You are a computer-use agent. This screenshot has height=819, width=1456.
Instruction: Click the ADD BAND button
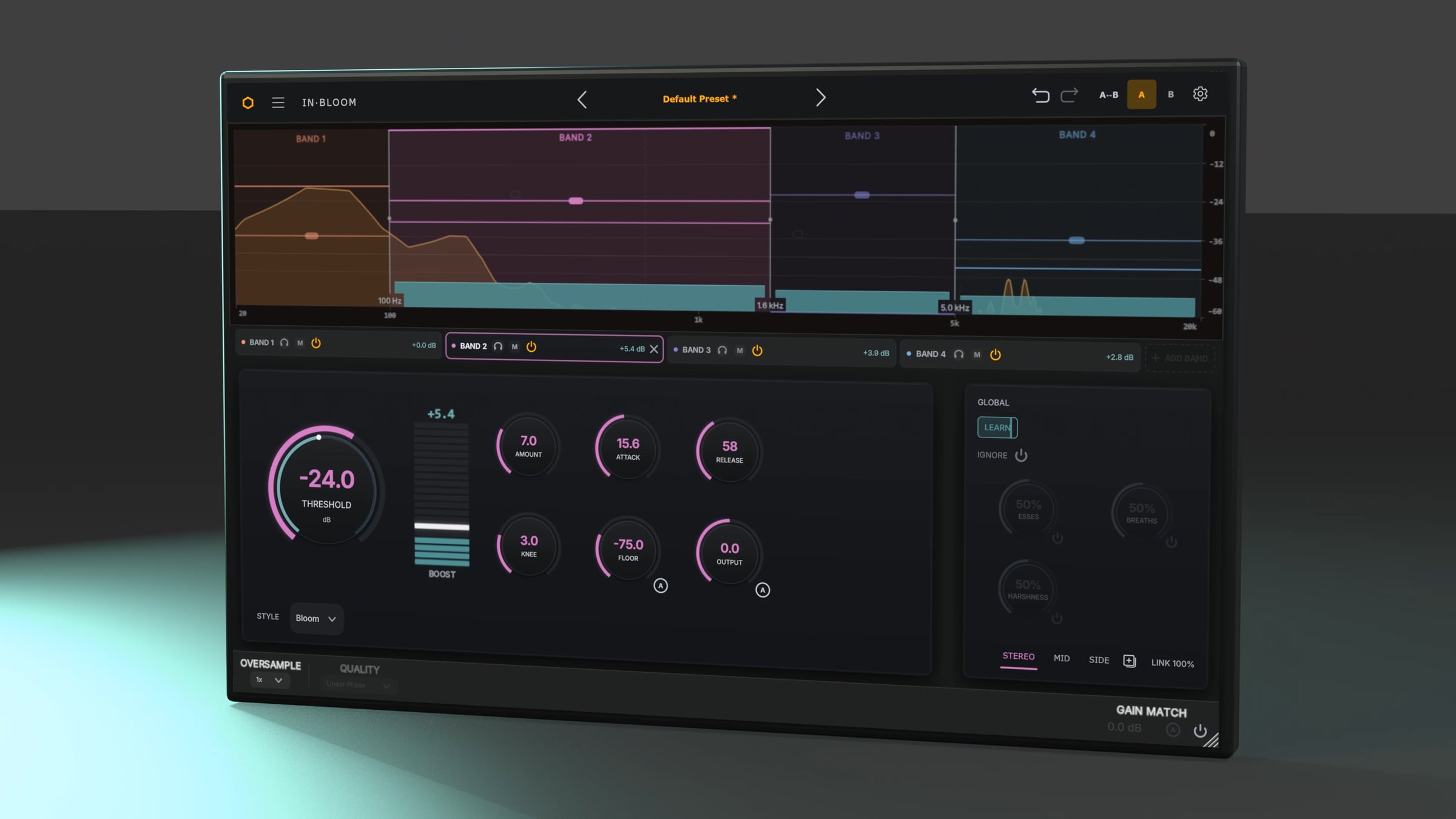[x=1180, y=358]
